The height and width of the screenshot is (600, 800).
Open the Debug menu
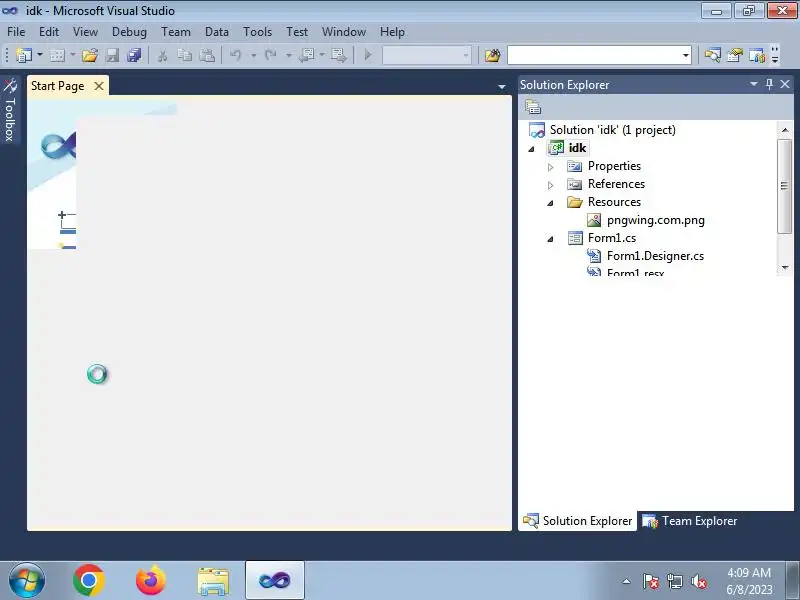(x=129, y=32)
